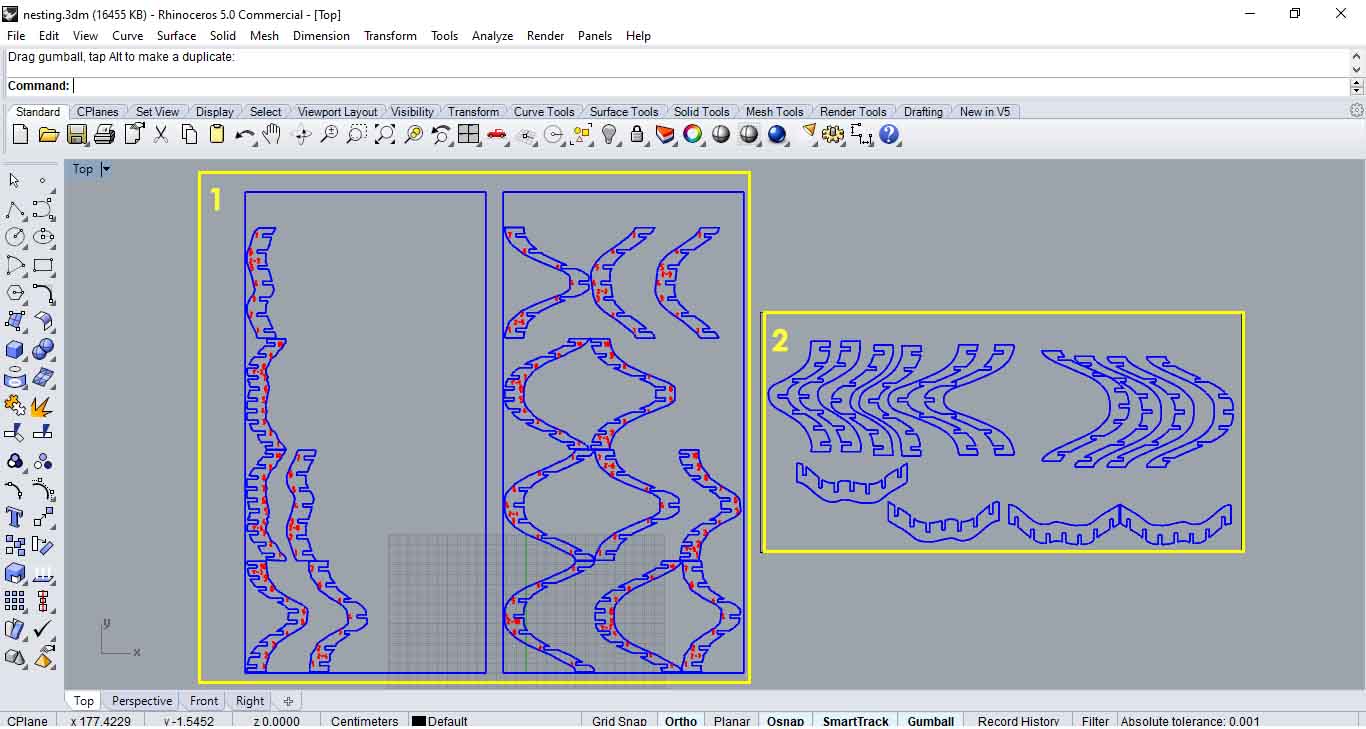1366x729 pixels.
Task: Click the Join puzzle-piece icon
Action: [15, 406]
